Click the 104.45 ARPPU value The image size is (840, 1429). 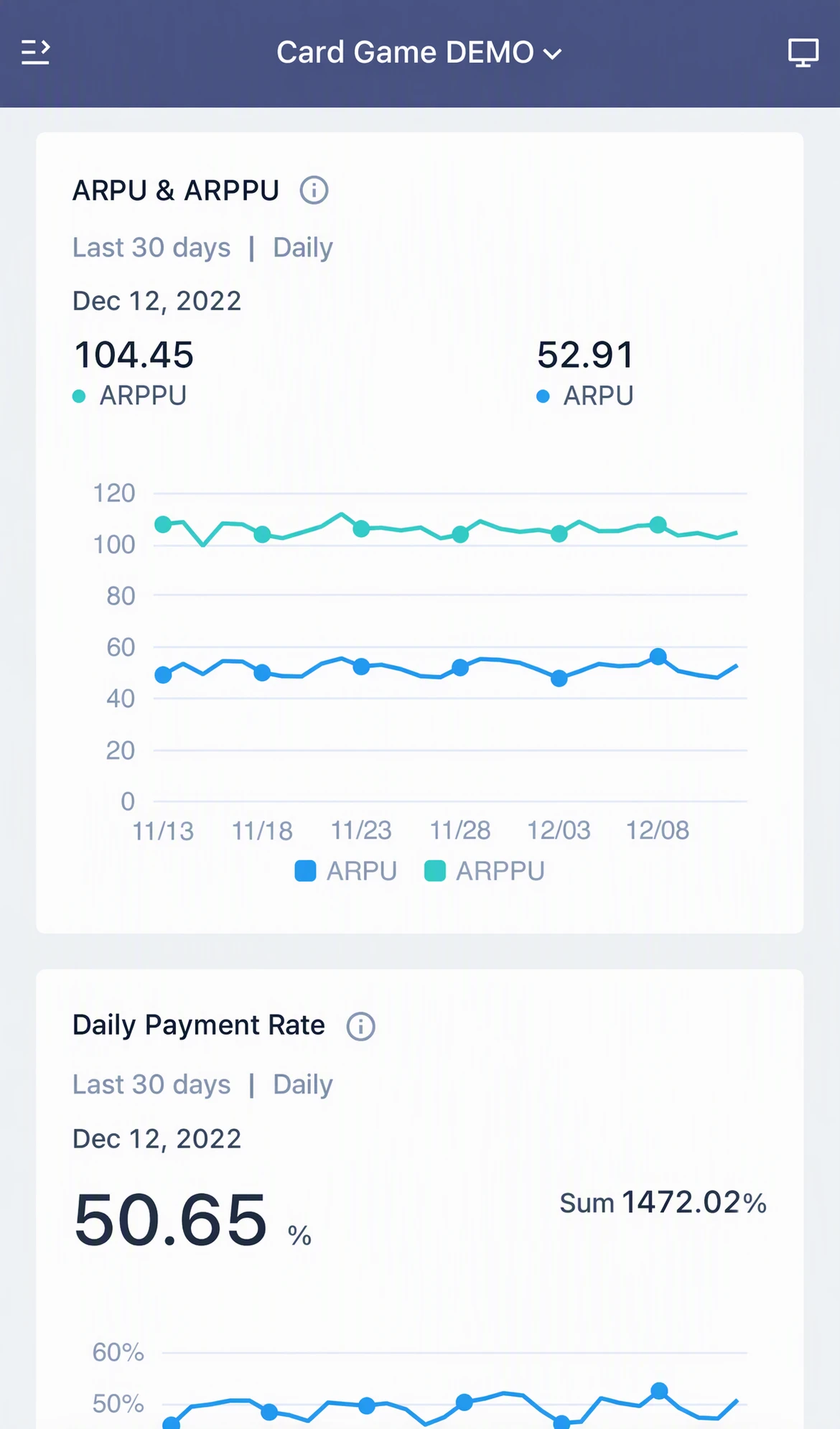134,355
